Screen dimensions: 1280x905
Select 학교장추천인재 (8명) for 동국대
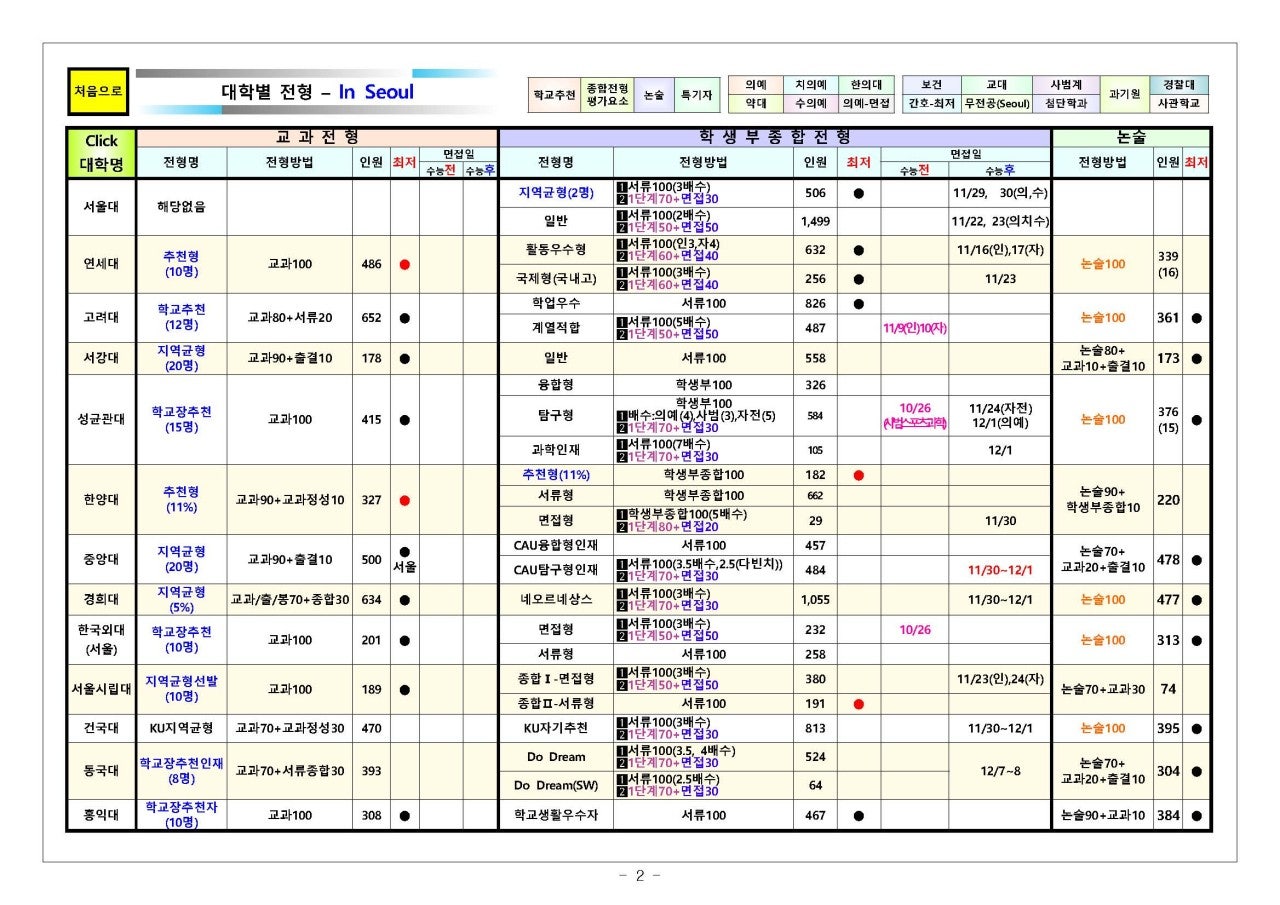tap(181, 771)
